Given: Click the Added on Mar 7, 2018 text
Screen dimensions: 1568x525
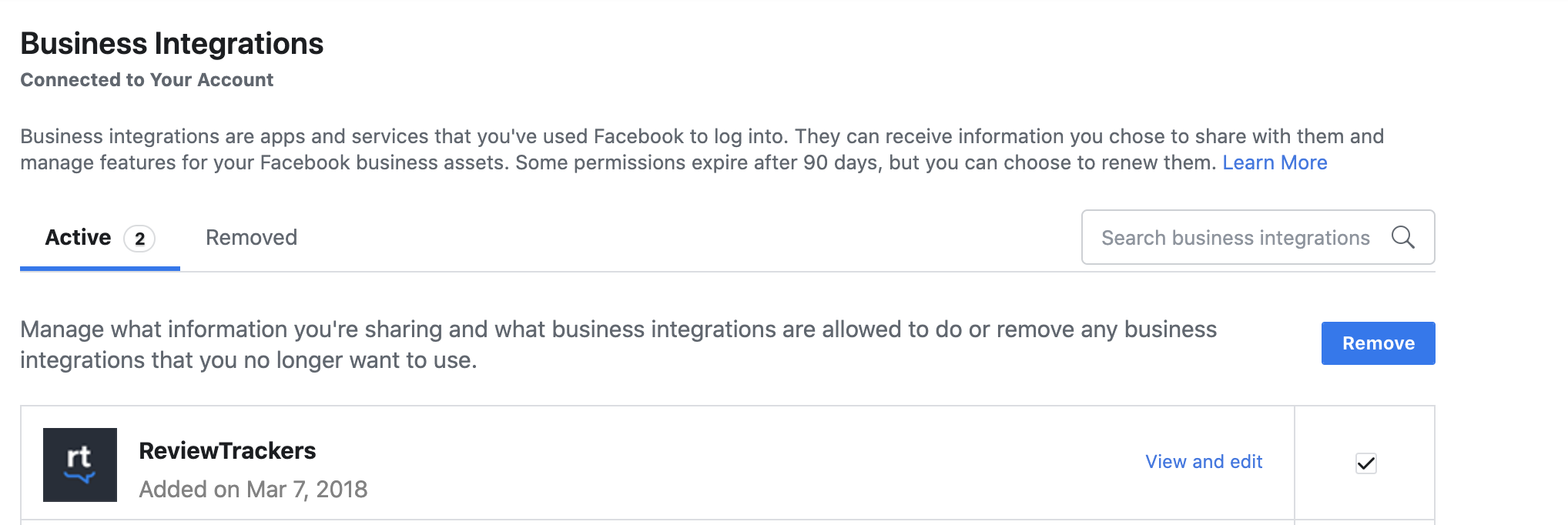Looking at the screenshot, I should (253, 490).
